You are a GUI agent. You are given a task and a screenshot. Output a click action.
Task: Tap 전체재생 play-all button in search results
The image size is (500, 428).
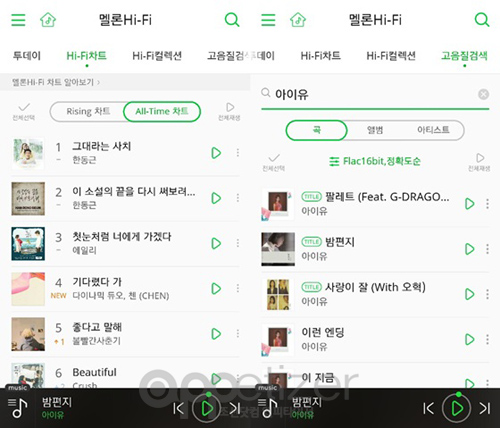click(479, 162)
